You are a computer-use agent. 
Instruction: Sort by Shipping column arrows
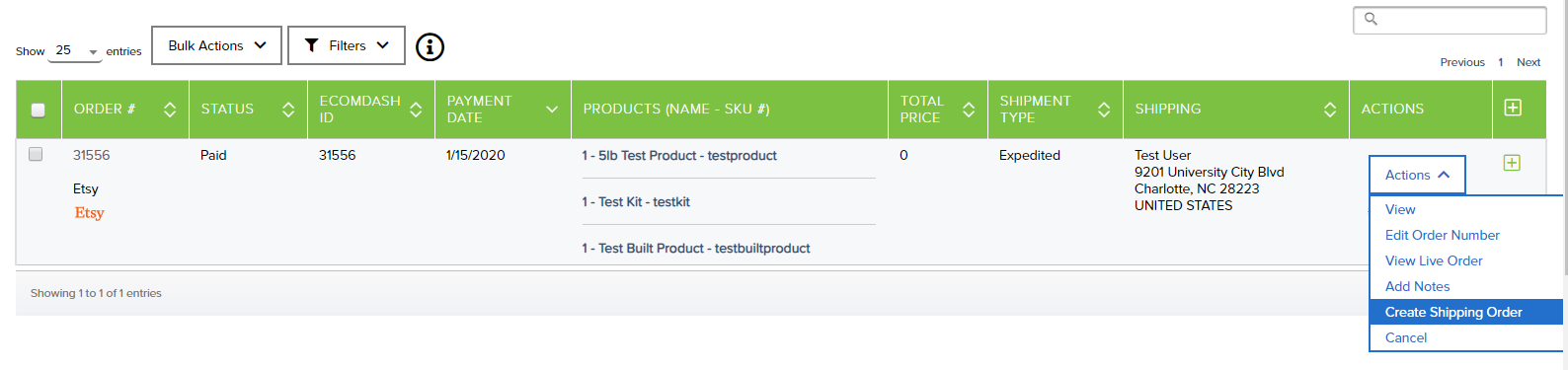point(1330,110)
